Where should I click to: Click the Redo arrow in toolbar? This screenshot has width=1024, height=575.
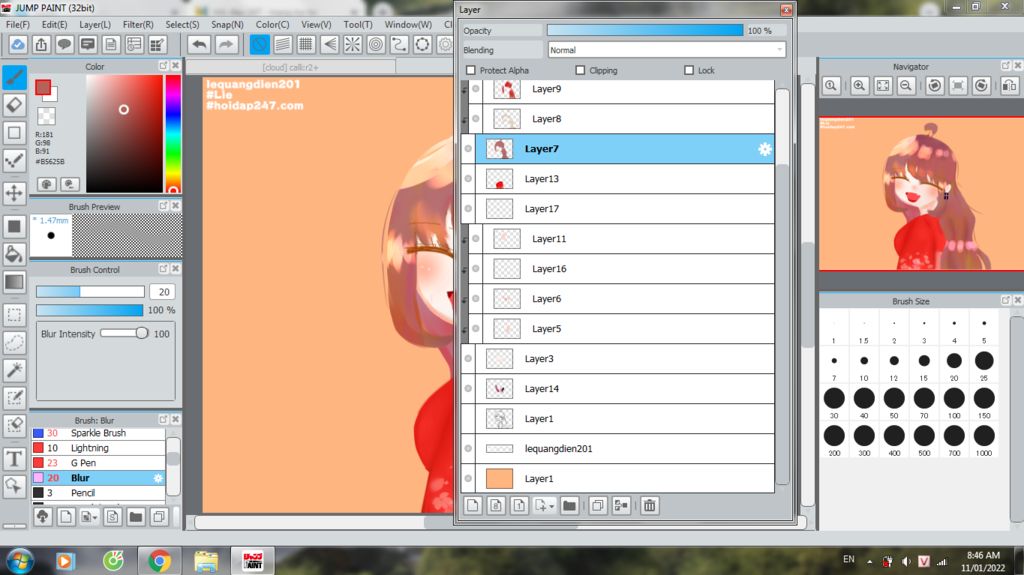[x=226, y=44]
